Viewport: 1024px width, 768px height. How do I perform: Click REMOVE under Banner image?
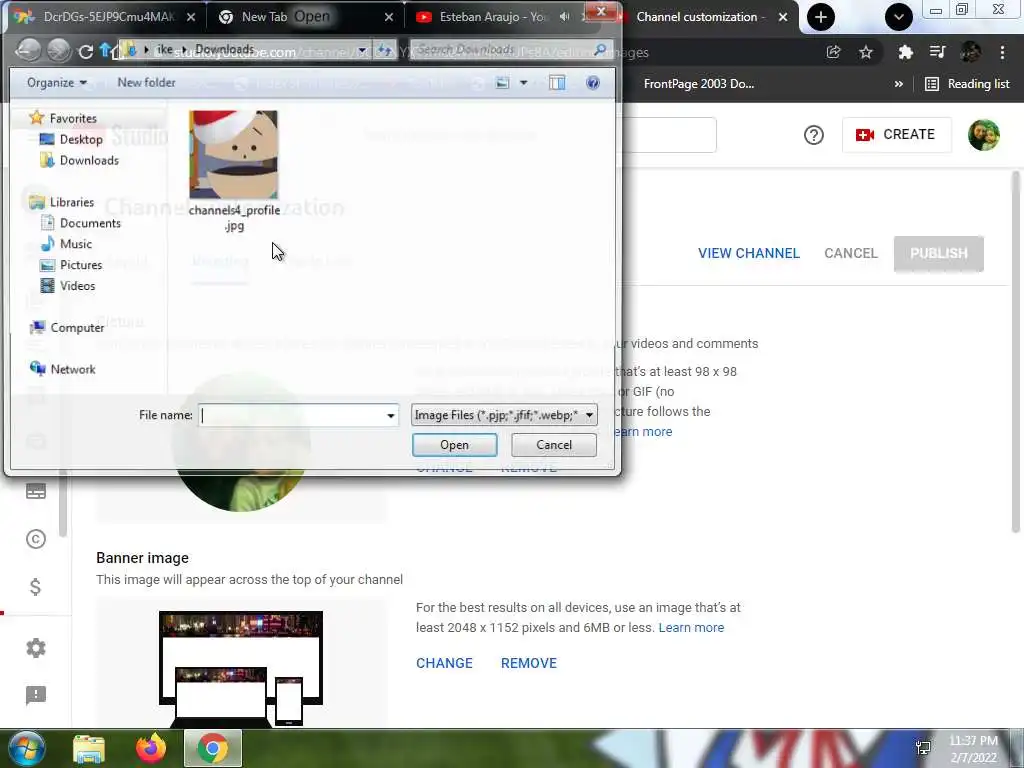529,664
